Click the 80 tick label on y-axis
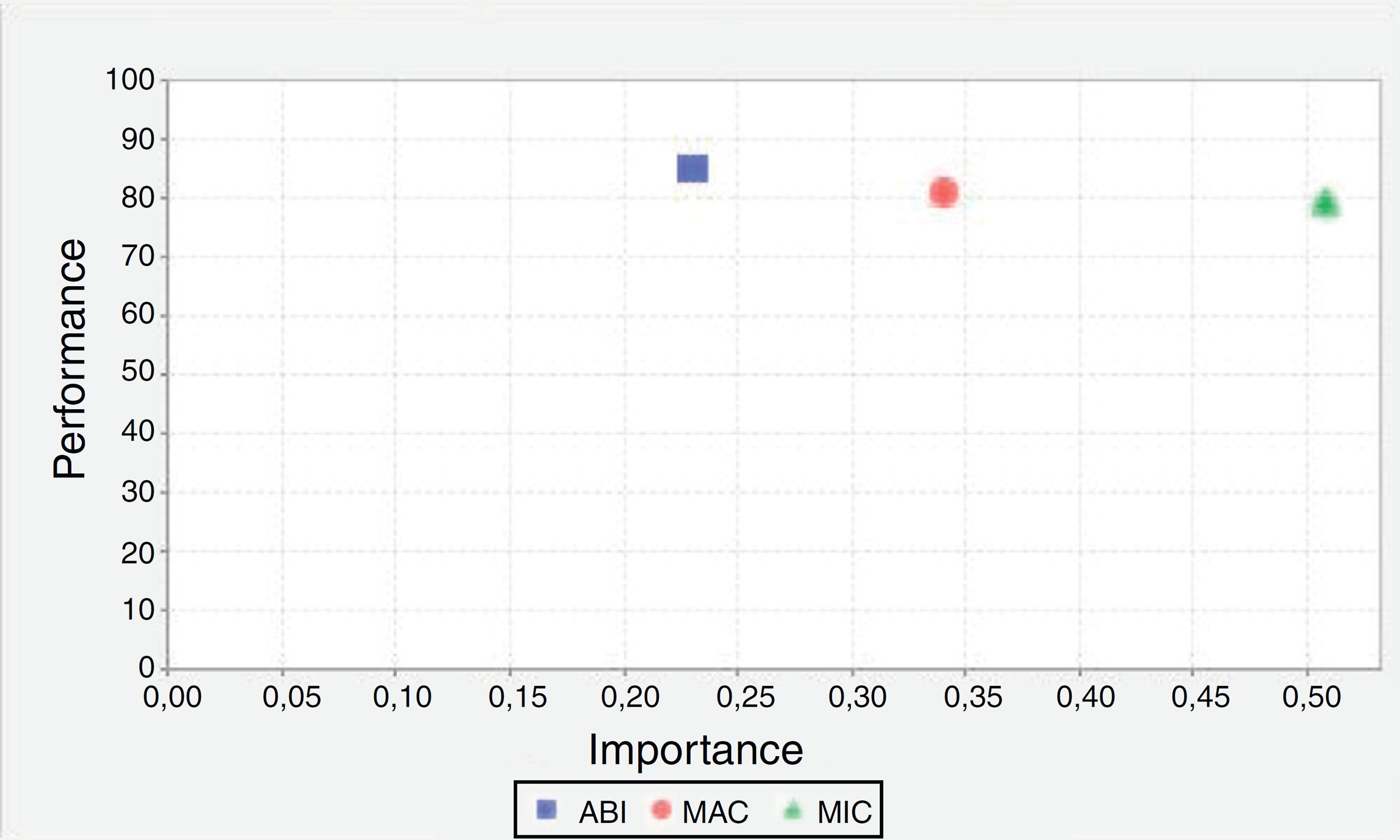1400x840 pixels. (x=137, y=198)
